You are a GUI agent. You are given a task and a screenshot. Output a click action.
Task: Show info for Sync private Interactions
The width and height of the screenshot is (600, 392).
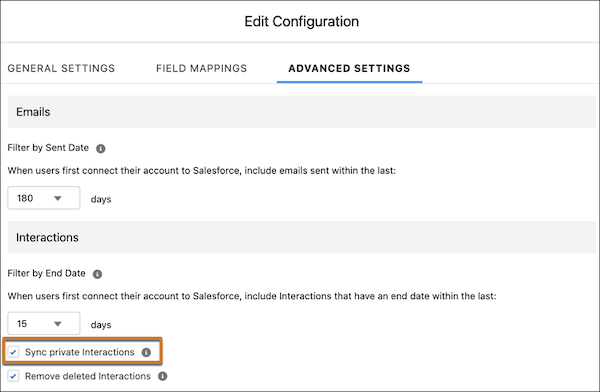pyautogui.click(x=146, y=353)
